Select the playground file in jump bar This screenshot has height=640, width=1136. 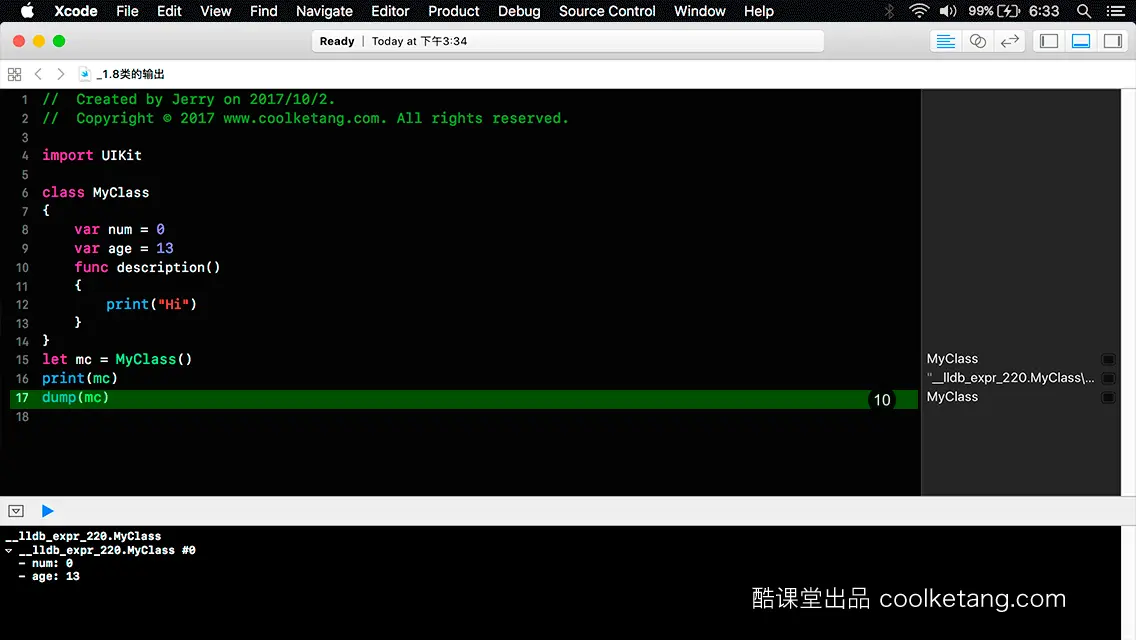(x=122, y=74)
